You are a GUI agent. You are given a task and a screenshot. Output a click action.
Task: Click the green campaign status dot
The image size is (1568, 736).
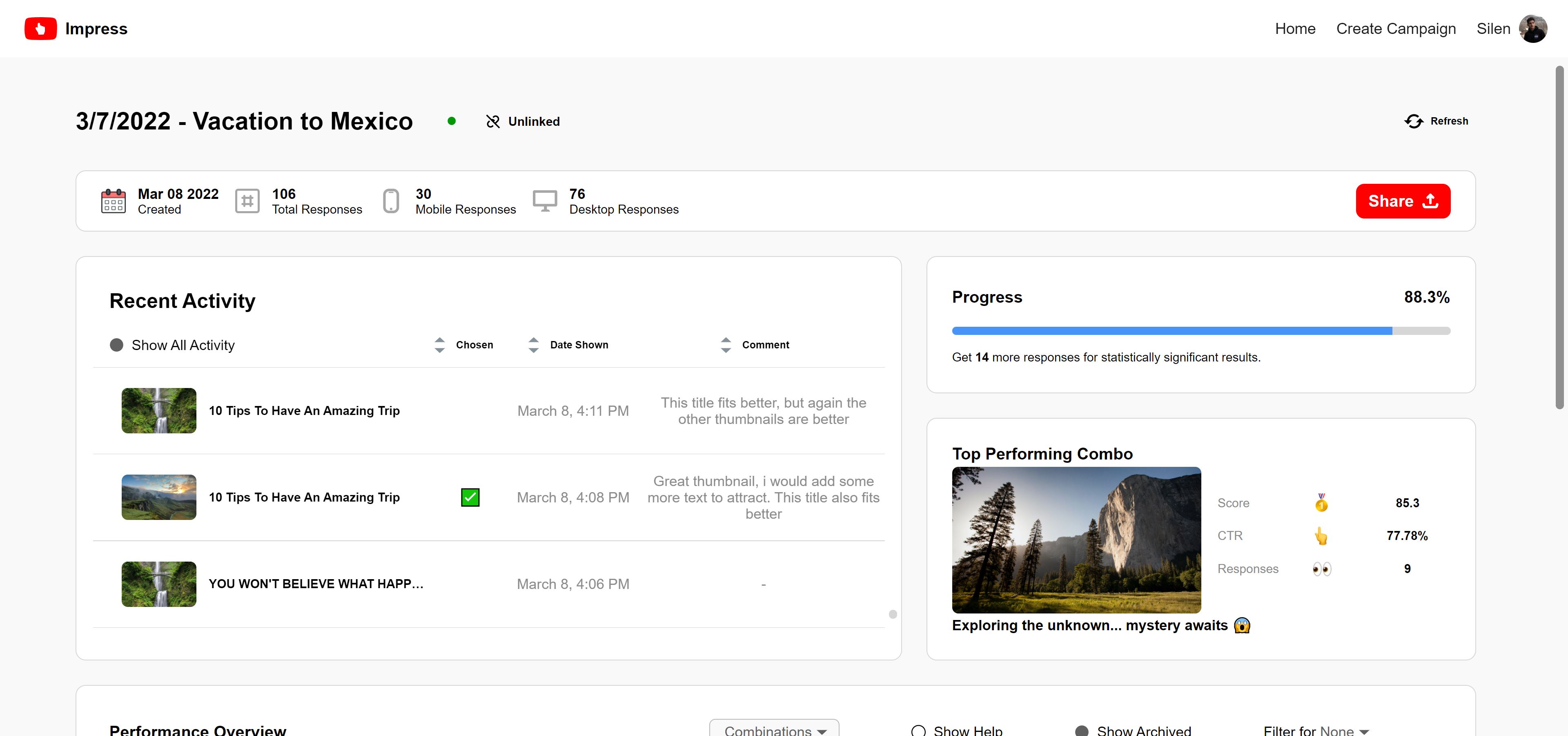click(x=452, y=121)
